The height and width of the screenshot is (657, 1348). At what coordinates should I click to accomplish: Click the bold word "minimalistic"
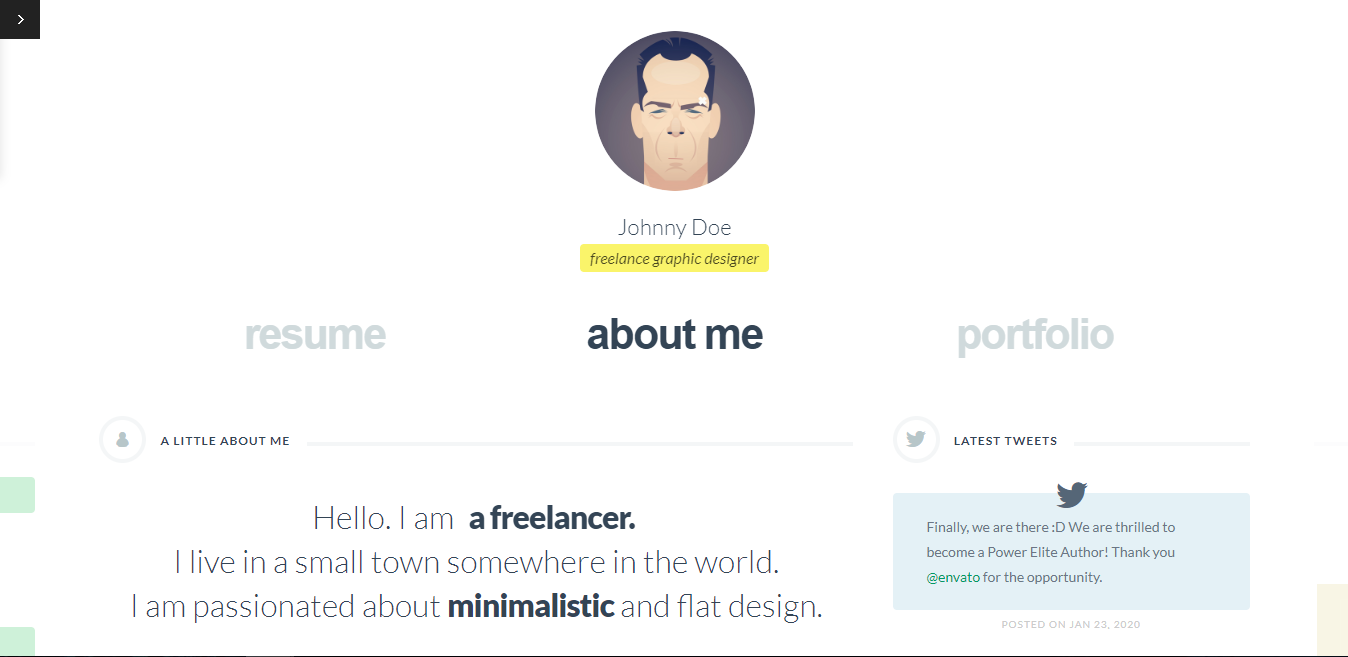click(x=530, y=606)
